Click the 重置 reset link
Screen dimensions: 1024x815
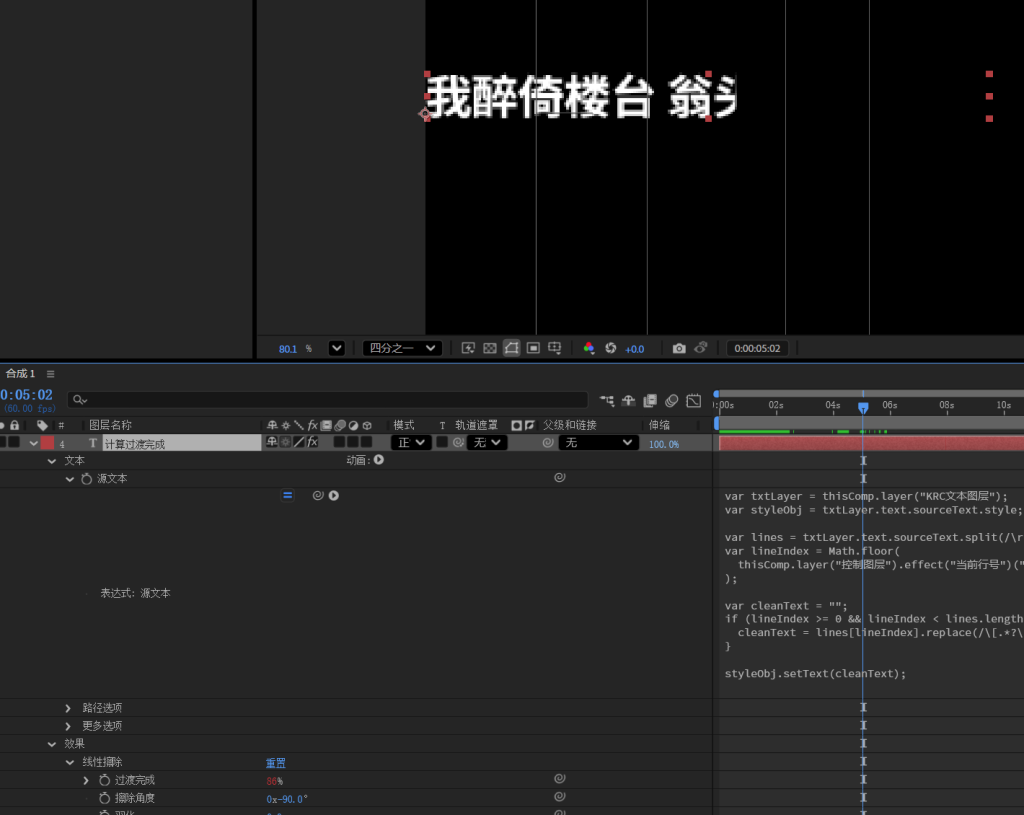point(275,762)
